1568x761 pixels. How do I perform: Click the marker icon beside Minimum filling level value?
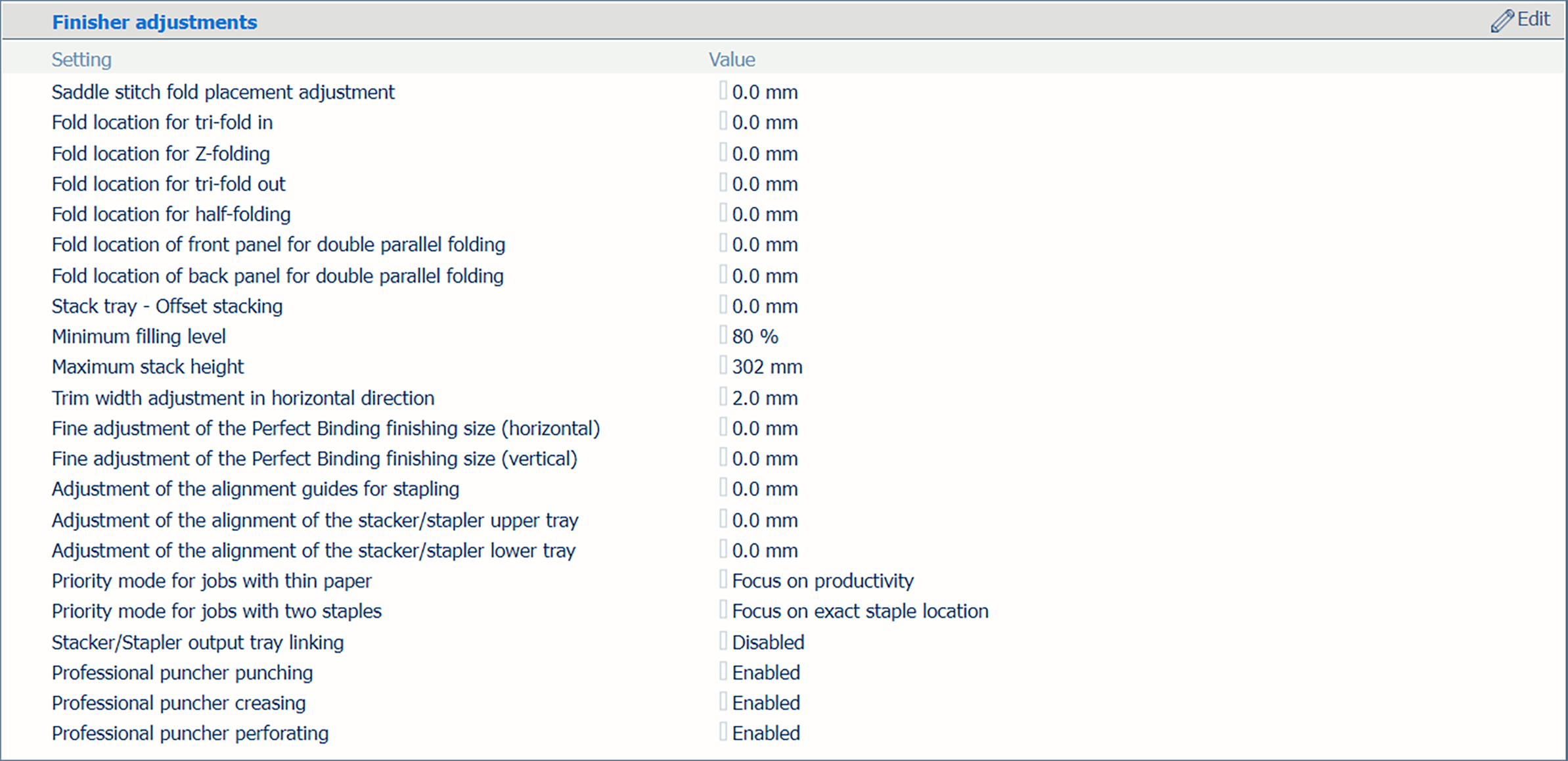723,335
